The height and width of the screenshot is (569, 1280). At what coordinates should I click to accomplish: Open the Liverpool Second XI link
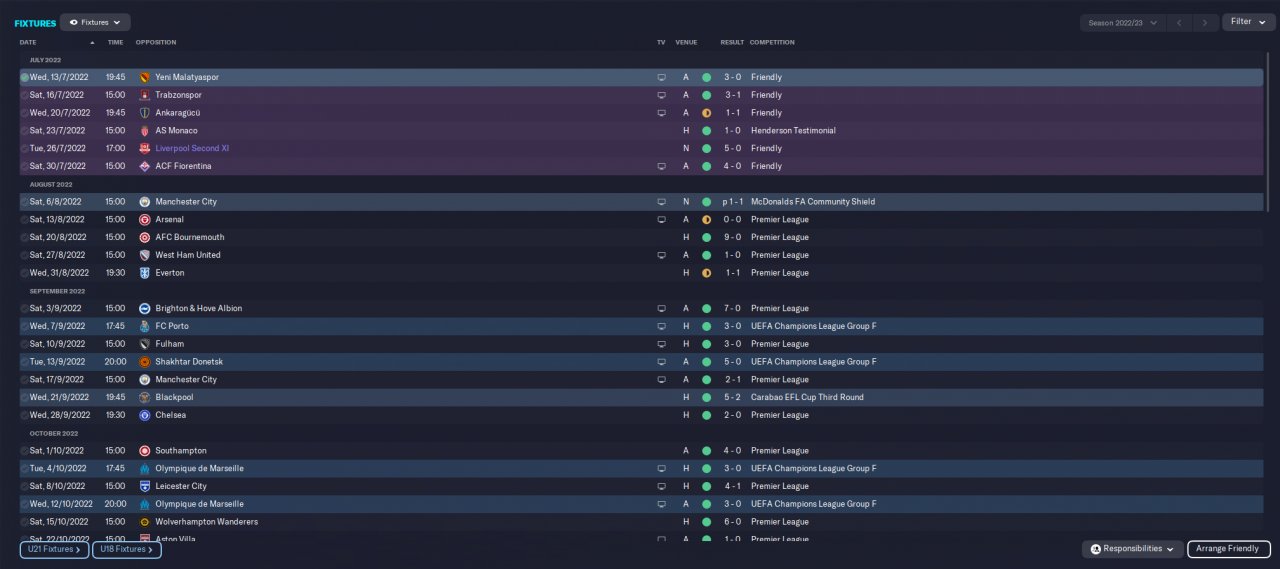[192, 148]
